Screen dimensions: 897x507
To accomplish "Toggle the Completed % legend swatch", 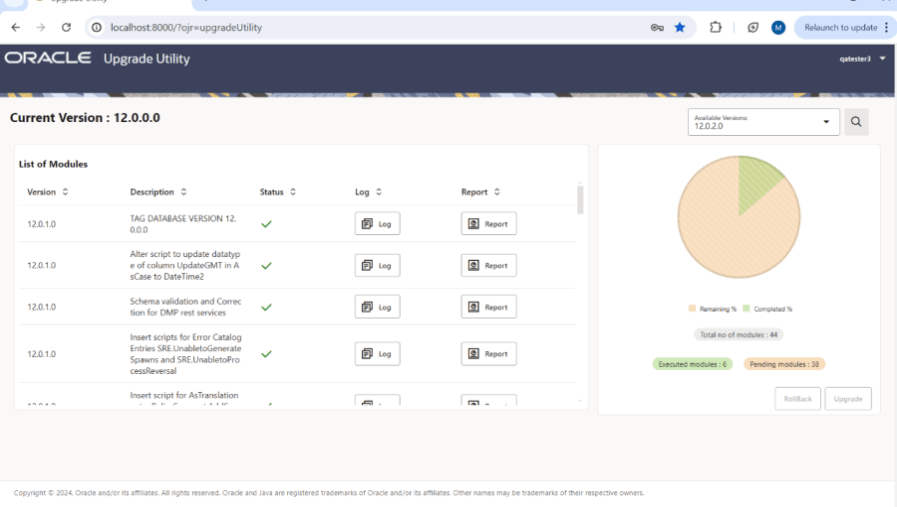I will (x=746, y=308).
